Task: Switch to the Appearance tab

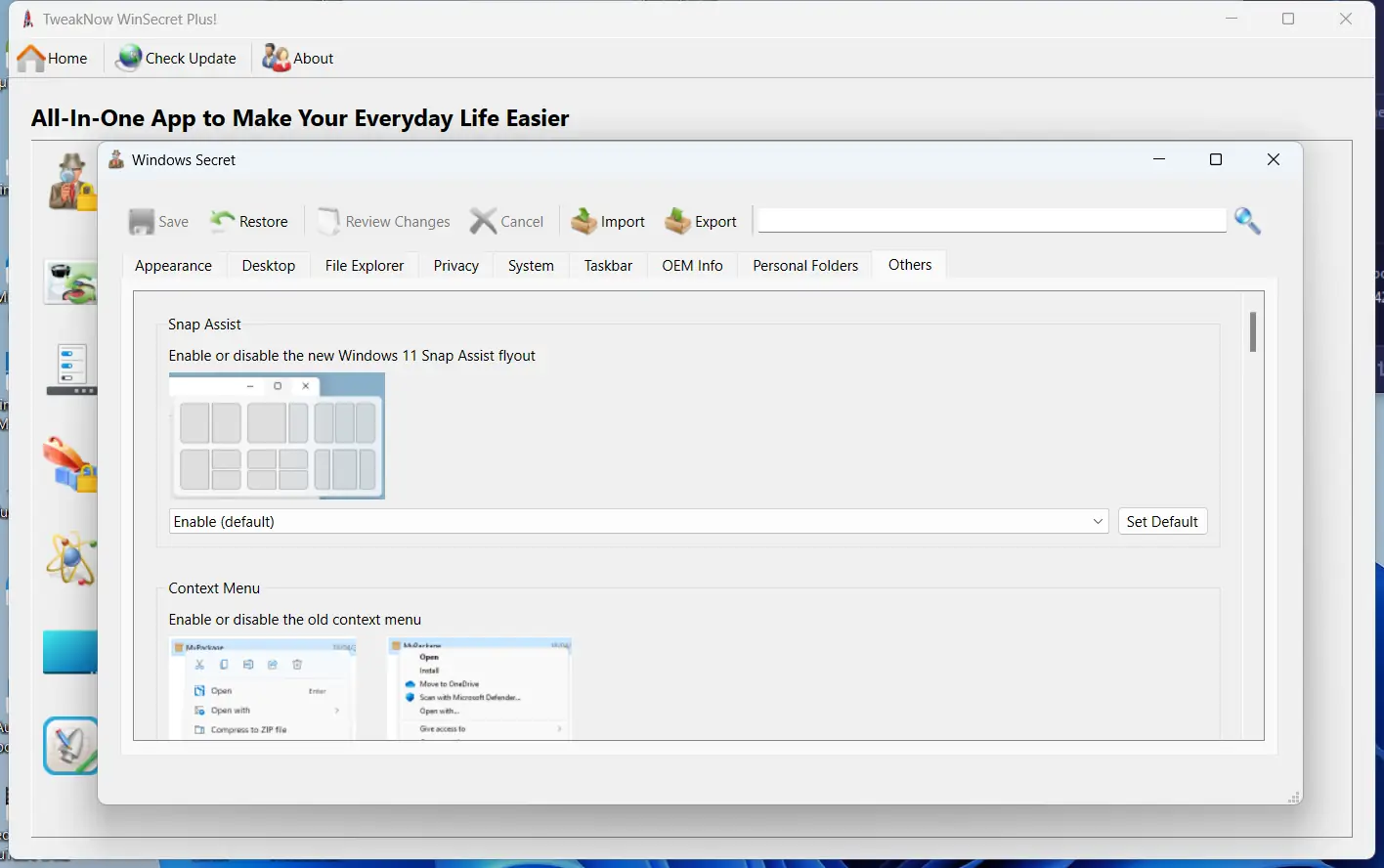Action: pos(173,266)
